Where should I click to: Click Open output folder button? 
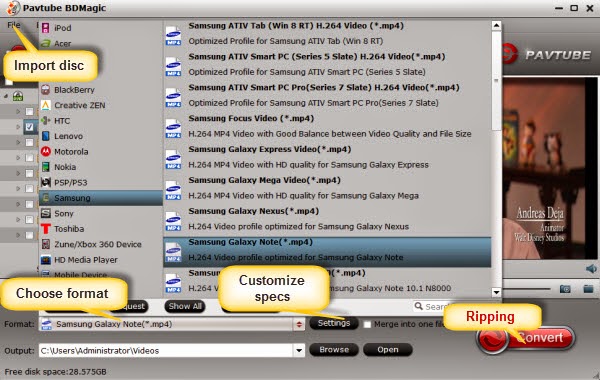click(388, 349)
